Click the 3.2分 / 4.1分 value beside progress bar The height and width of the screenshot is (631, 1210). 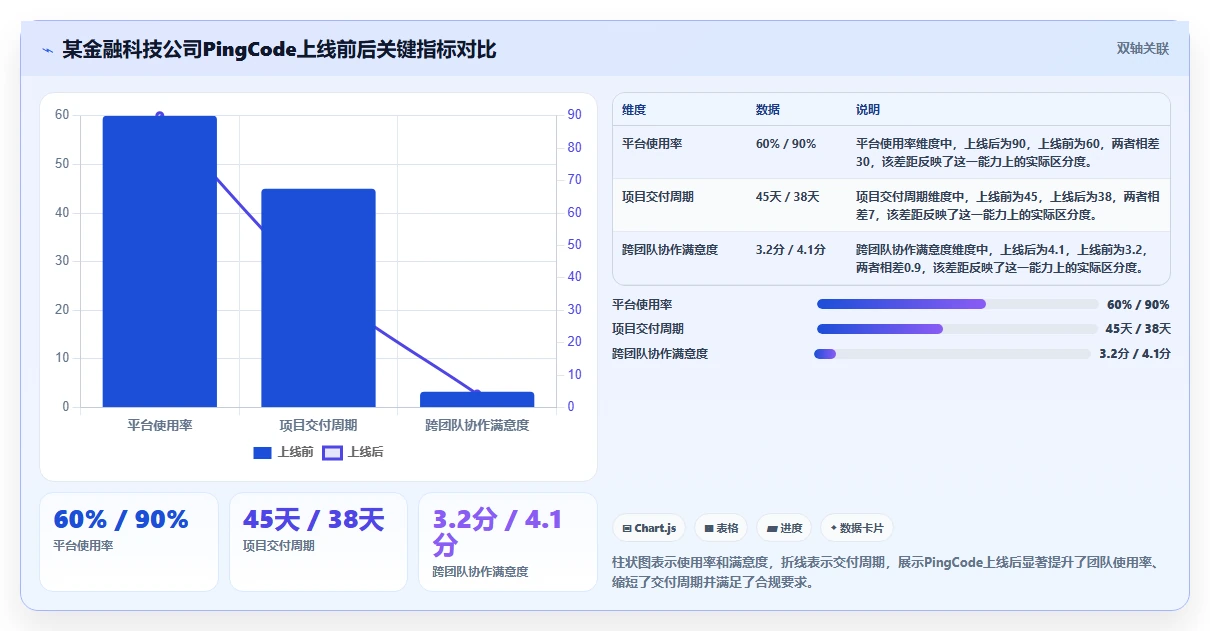1134,354
